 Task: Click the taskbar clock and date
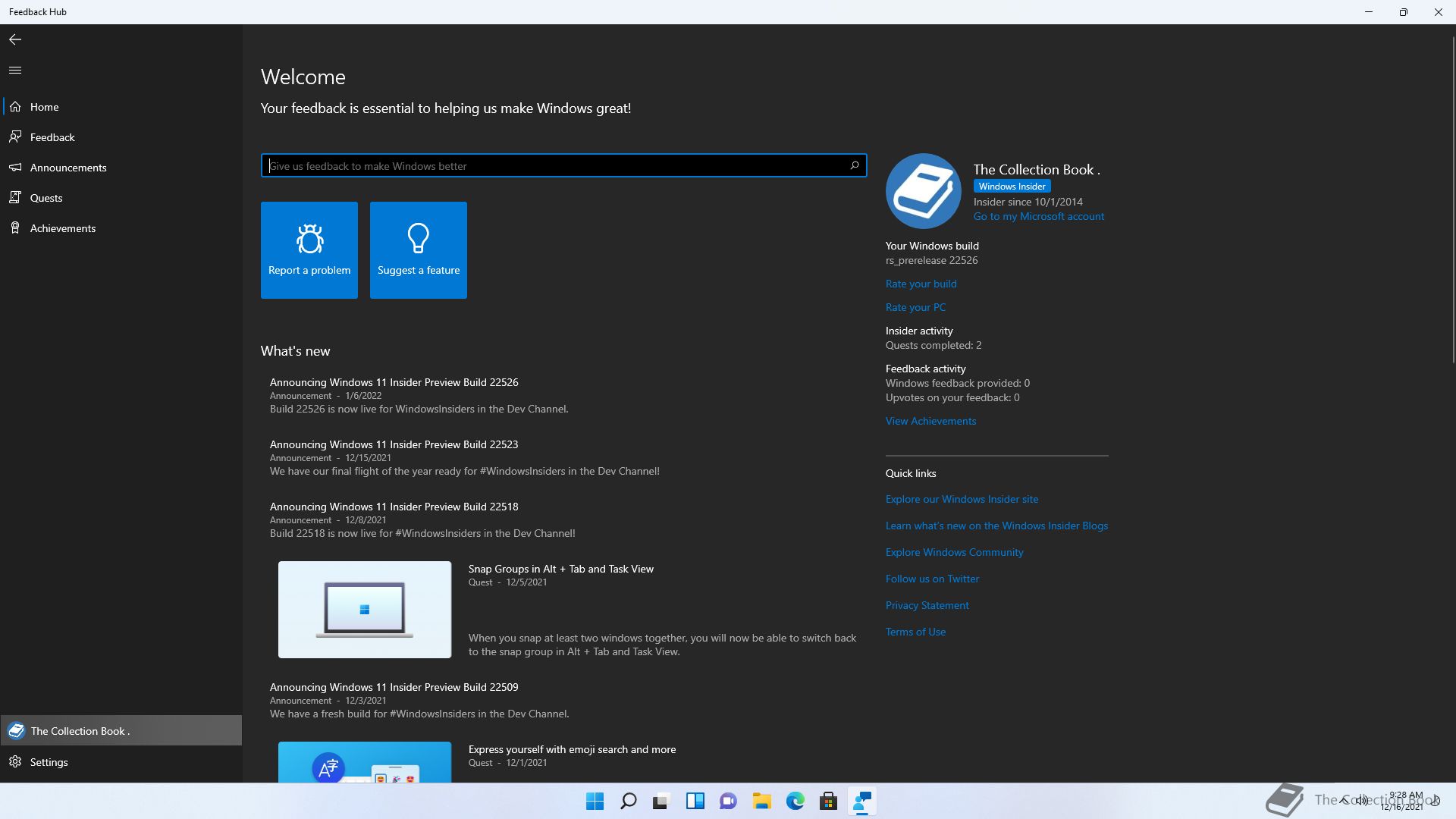coord(1403,801)
